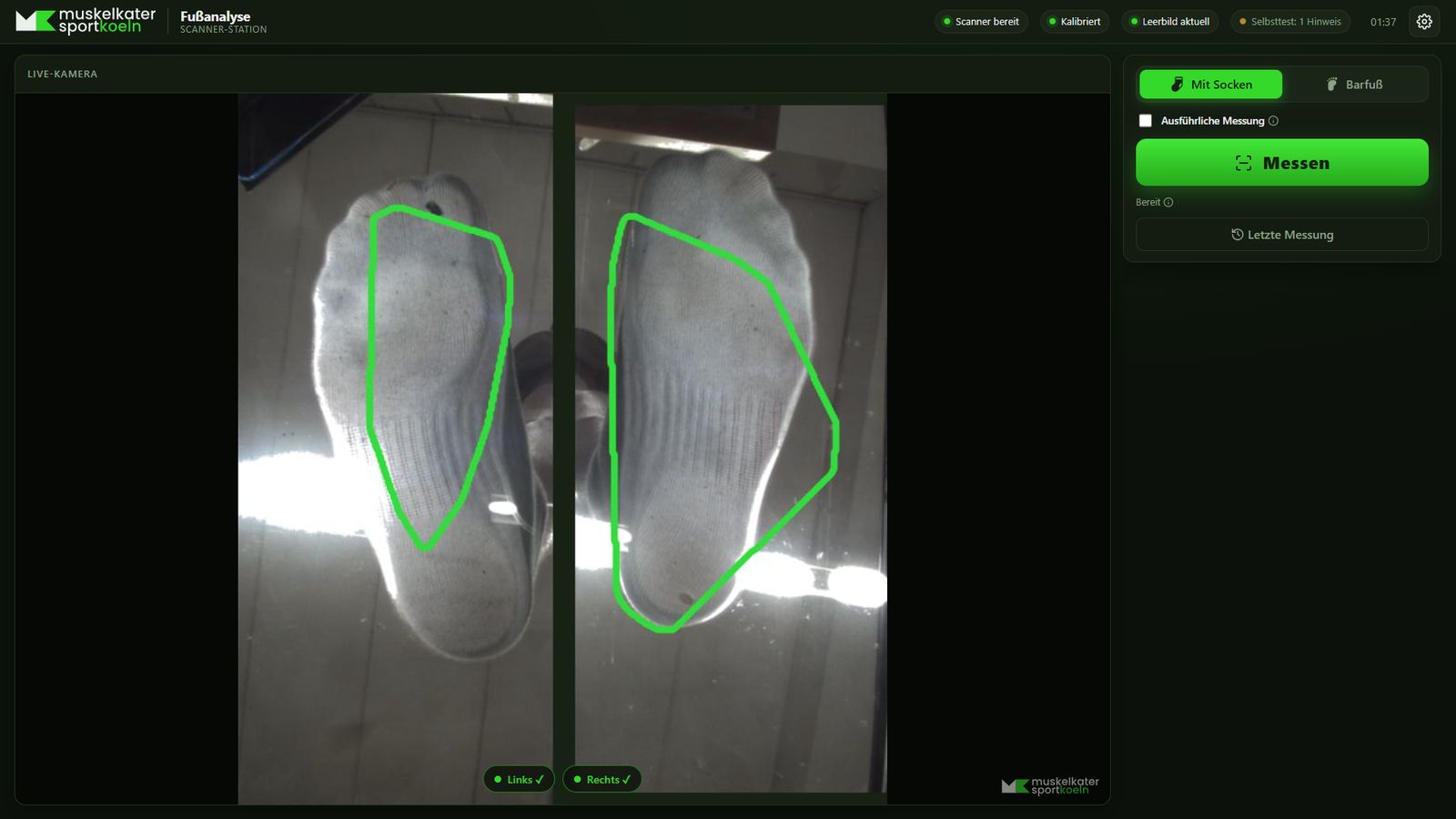The width and height of the screenshot is (1456, 819).
Task: Click the history clock icon in Letzte Messung
Action: point(1237,235)
